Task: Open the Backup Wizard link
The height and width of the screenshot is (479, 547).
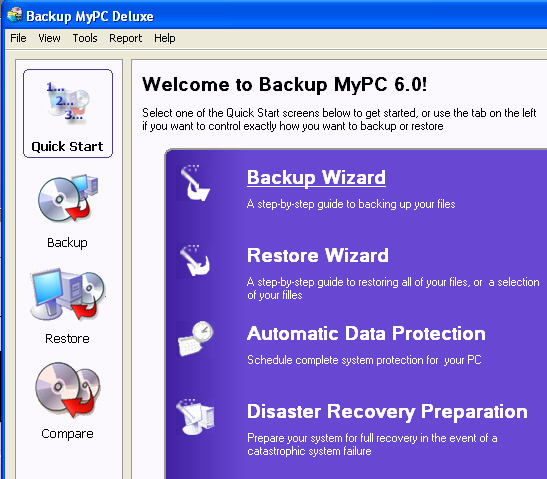Action: [x=316, y=177]
